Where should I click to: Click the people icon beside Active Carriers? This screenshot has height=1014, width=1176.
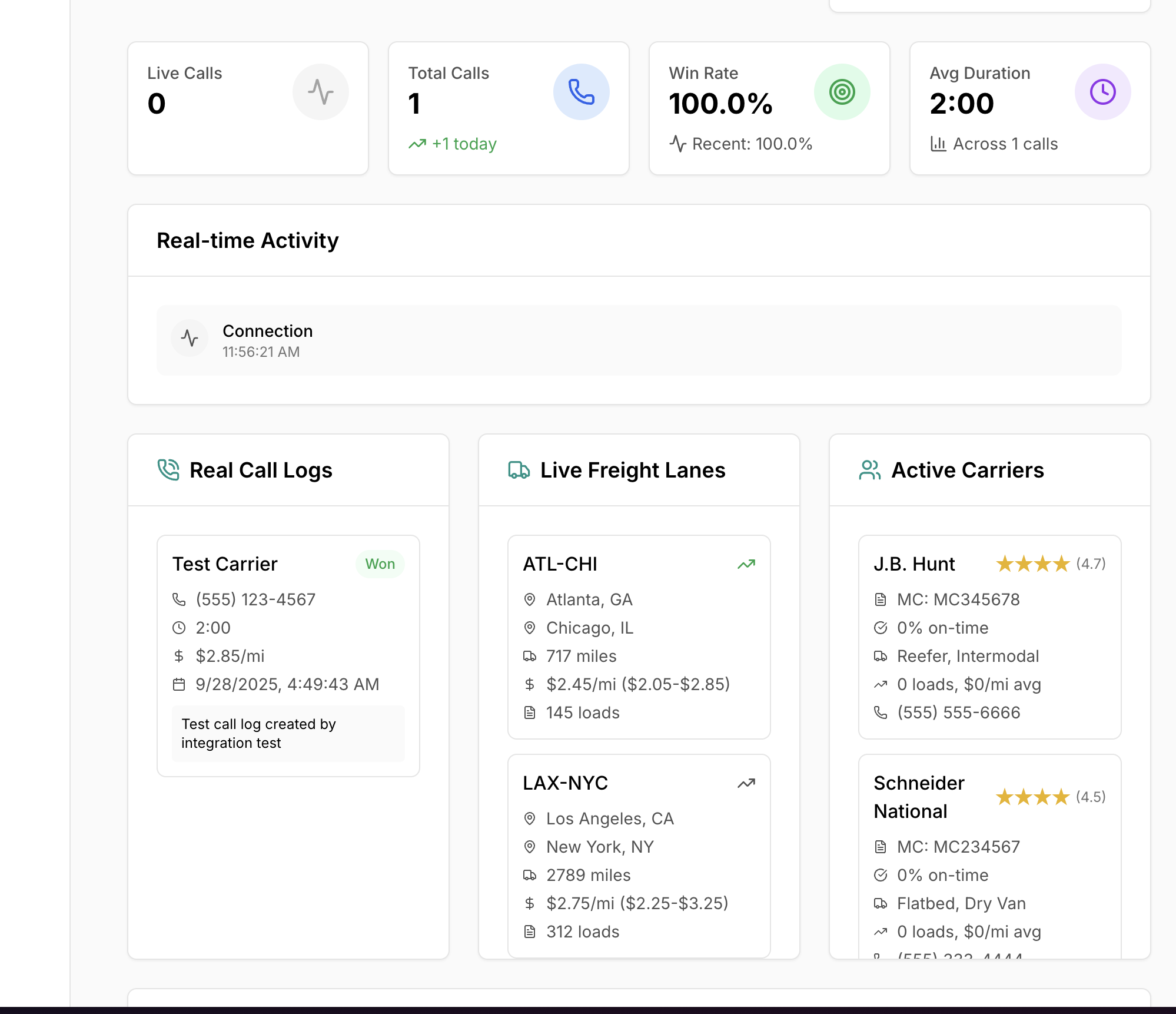869,470
